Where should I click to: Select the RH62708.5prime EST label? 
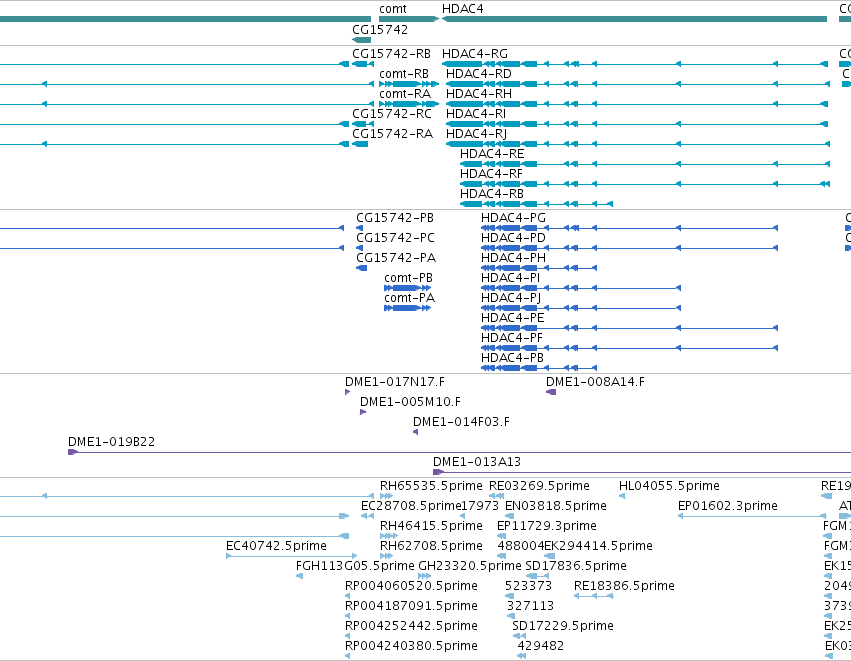tap(431, 547)
